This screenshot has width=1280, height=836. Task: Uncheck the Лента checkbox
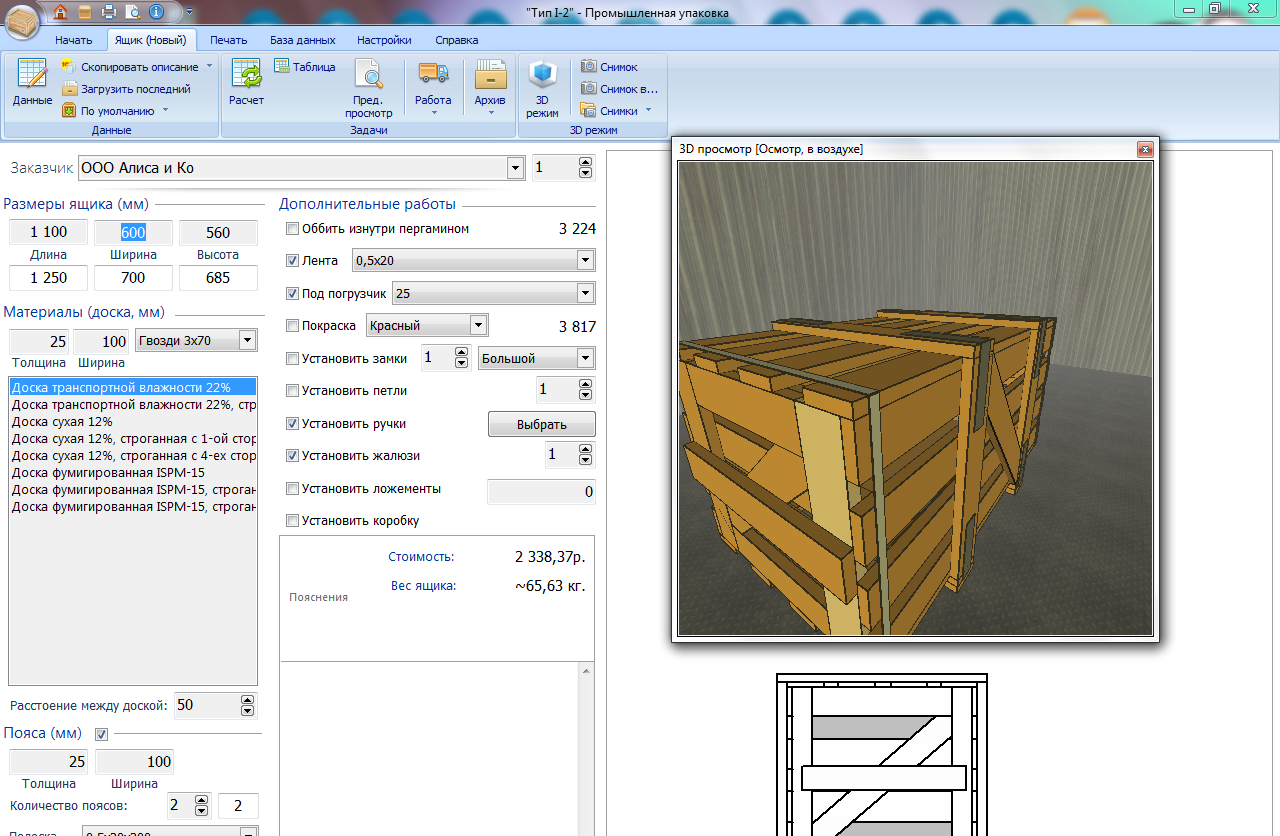tap(292, 261)
